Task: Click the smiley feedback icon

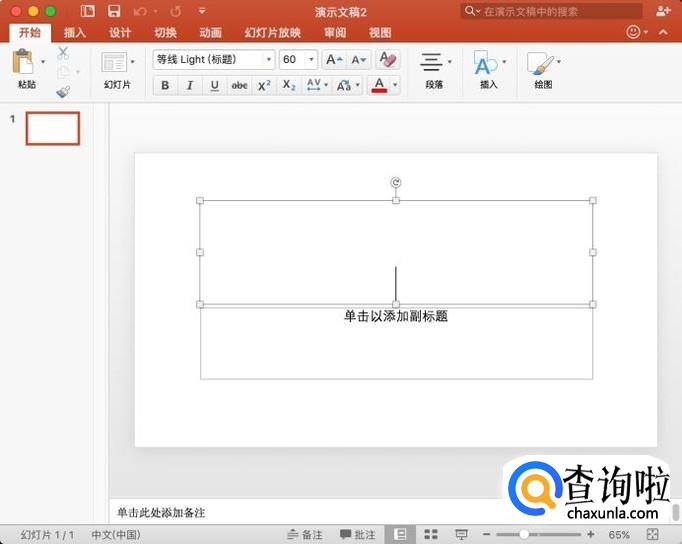Action: click(633, 32)
